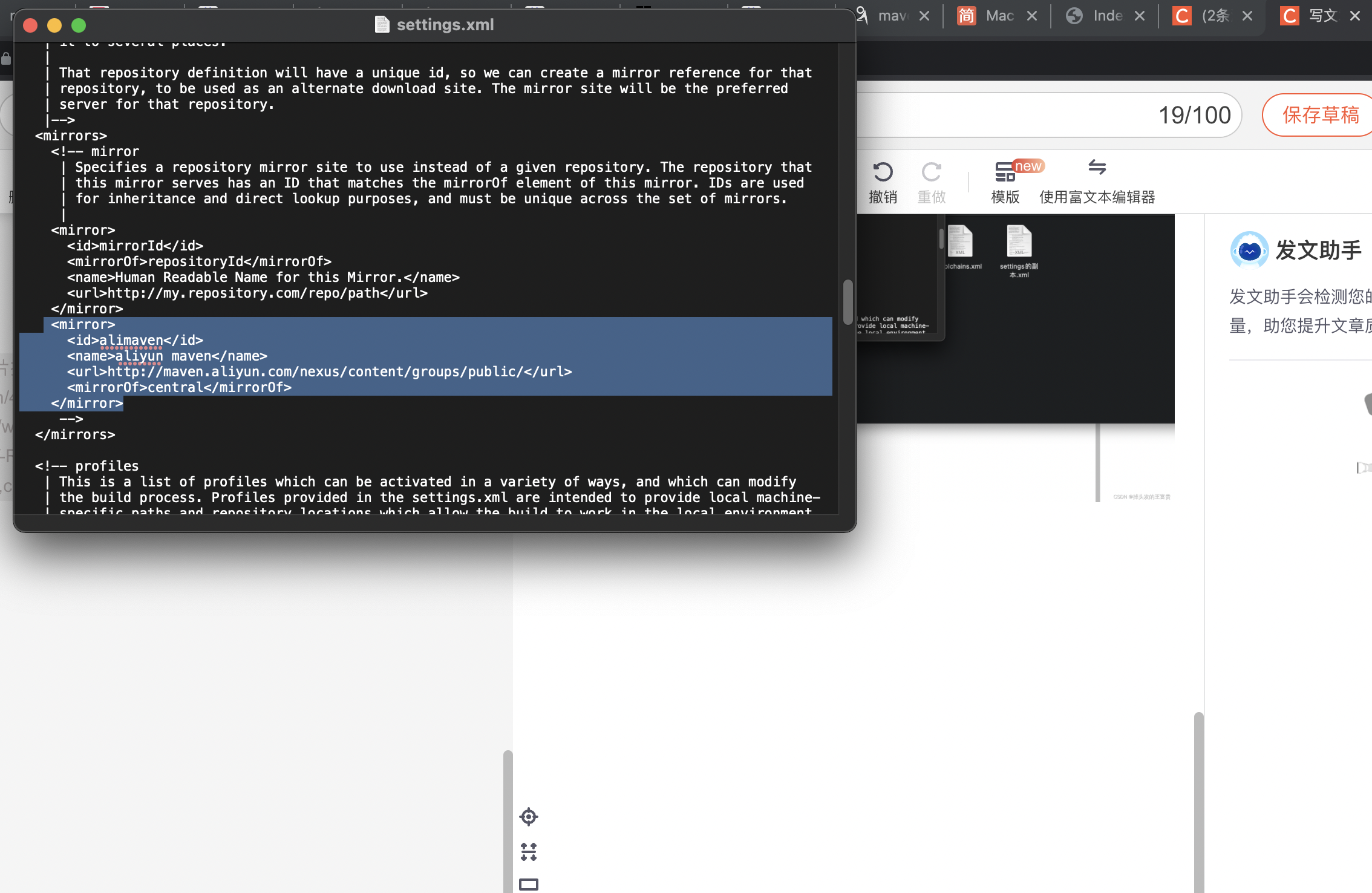Close the 'Mac' browser tab
The image size is (1372, 893).
(1032, 16)
